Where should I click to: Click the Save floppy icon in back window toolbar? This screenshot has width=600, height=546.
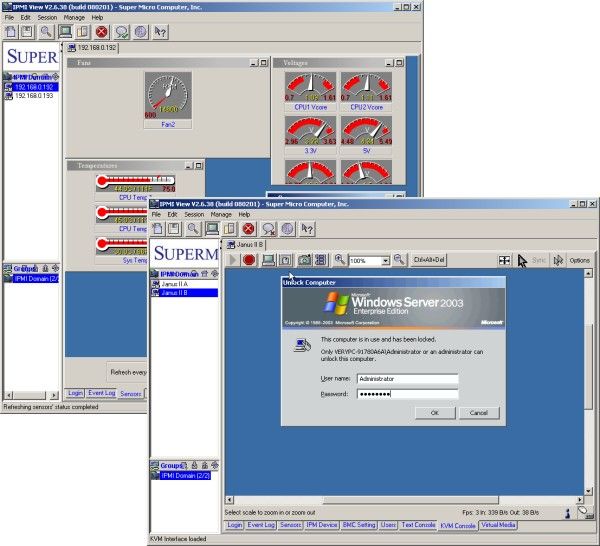coord(27,32)
